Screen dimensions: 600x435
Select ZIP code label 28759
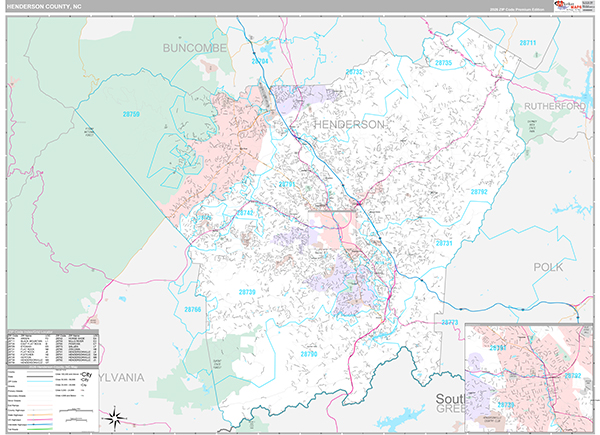pos(131,114)
